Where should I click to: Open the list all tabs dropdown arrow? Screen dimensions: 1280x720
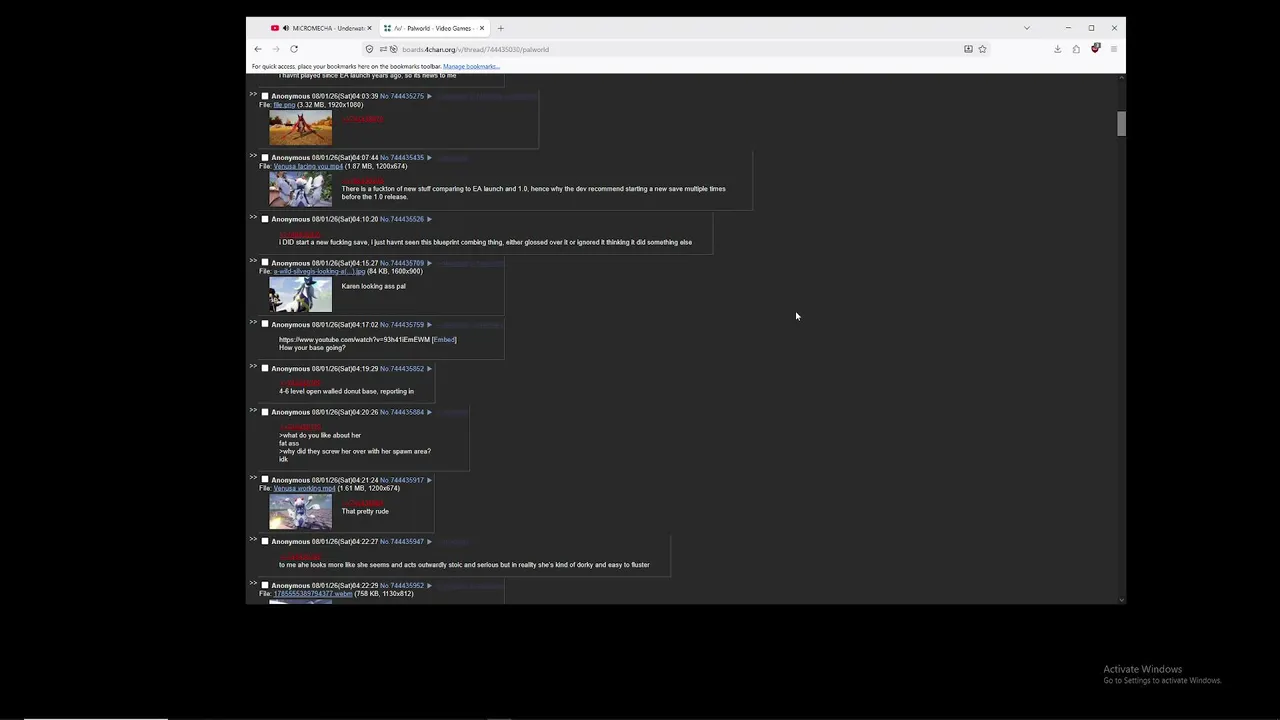click(x=1026, y=28)
